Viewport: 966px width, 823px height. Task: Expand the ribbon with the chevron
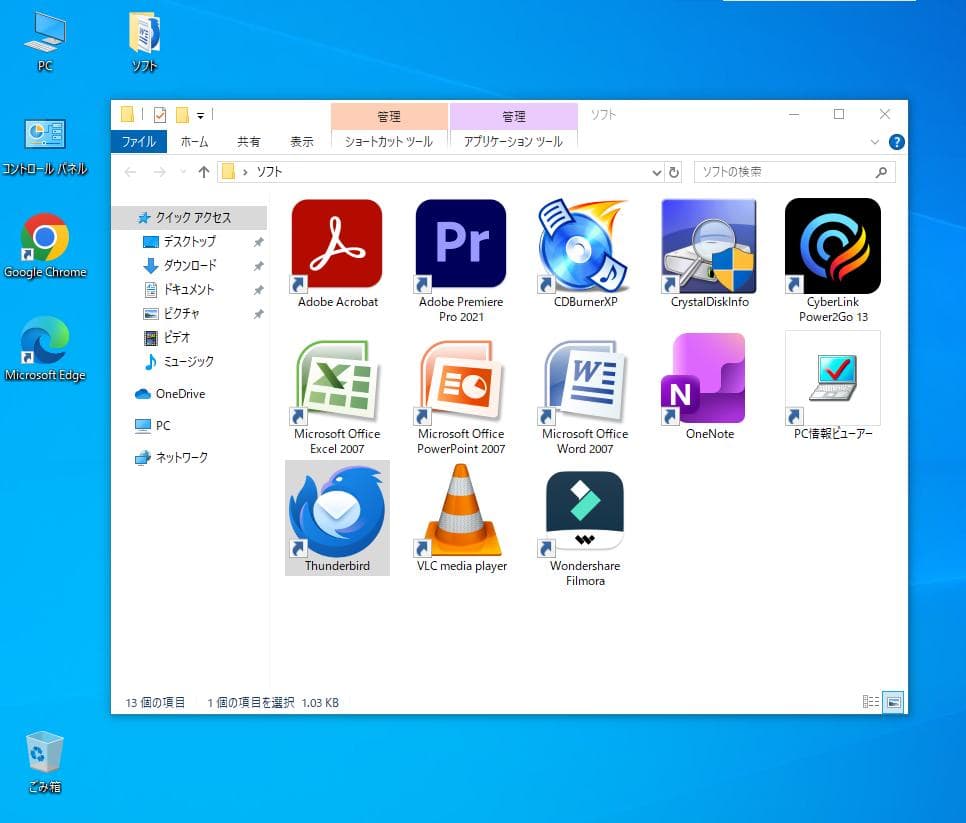click(x=875, y=142)
